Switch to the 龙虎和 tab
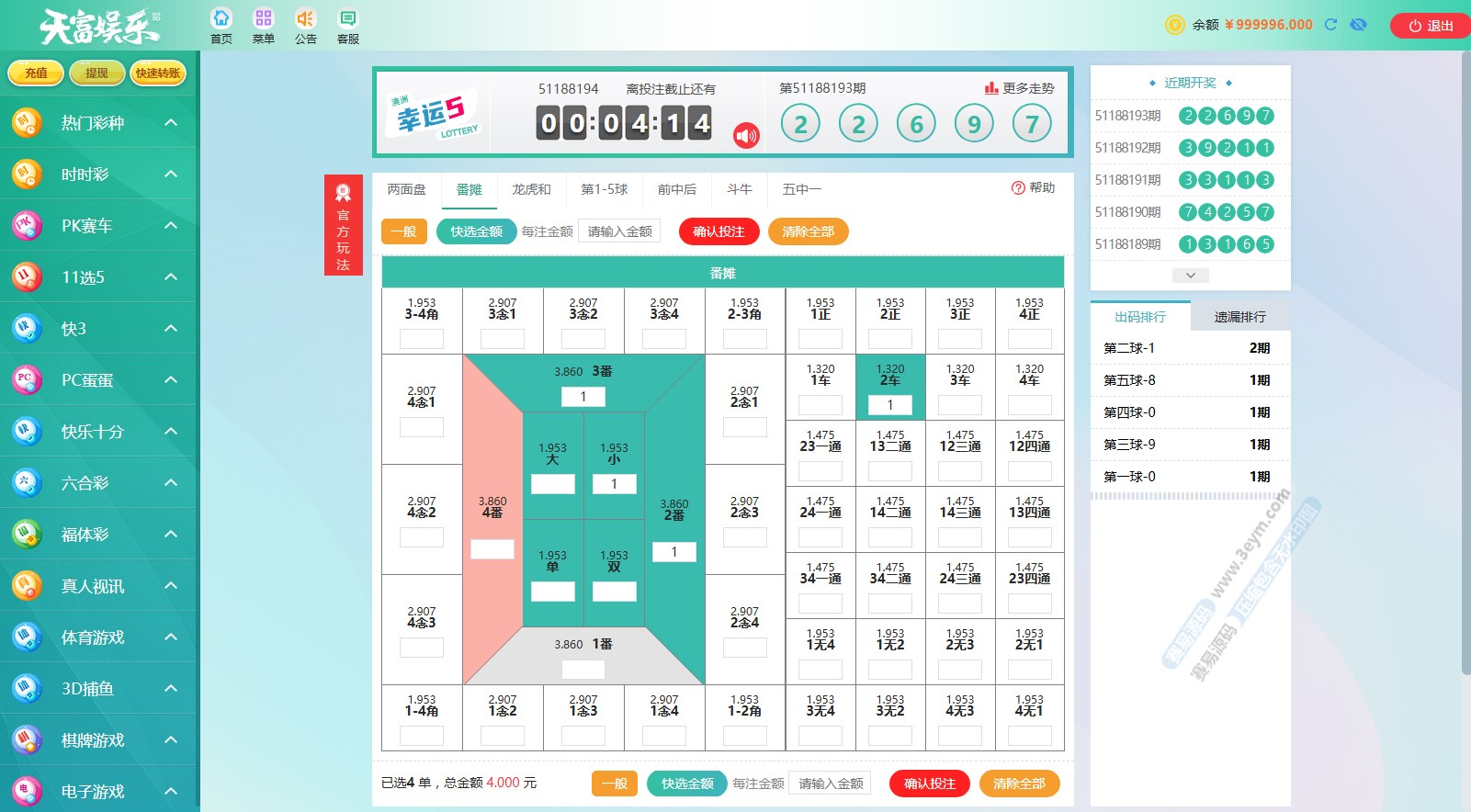The image size is (1471, 812). tap(531, 189)
